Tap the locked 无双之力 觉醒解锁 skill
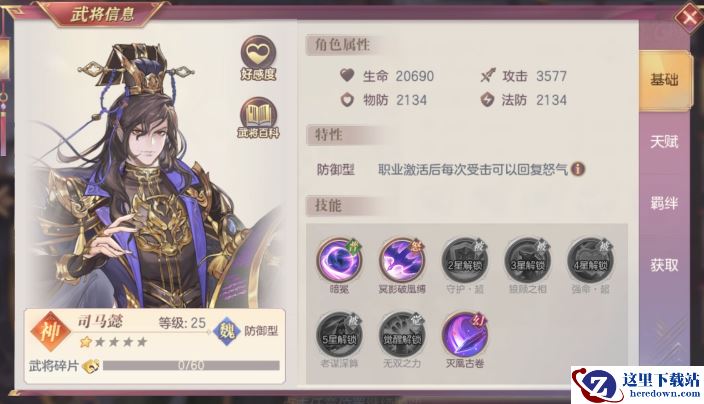Image resolution: width=704 pixels, height=404 pixels. click(402, 335)
